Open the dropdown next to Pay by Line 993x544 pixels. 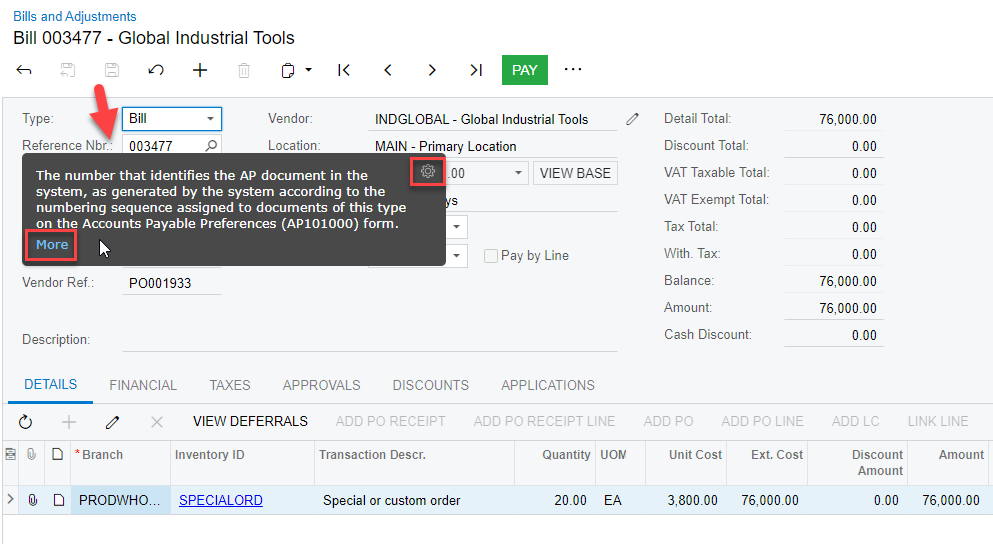[457, 256]
